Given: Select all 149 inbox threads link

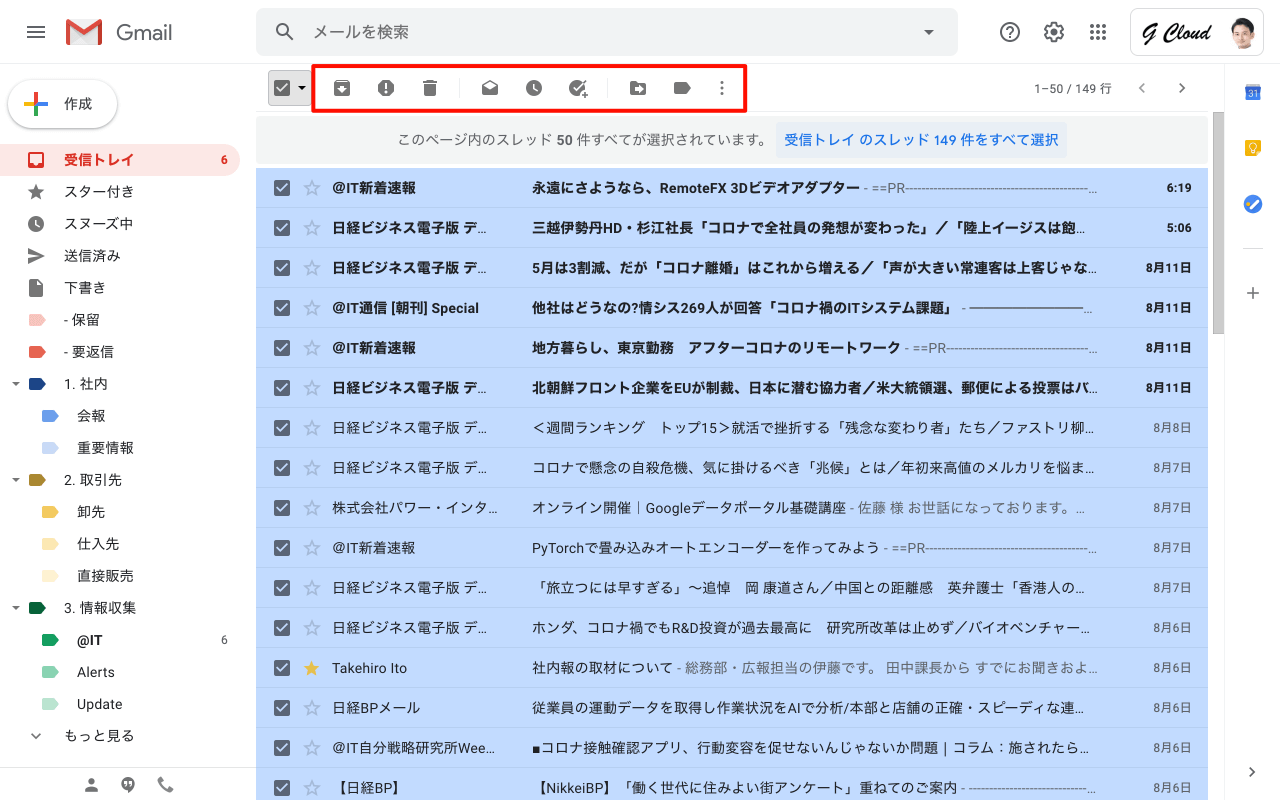Looking at the screenshot, I should 921,140.
